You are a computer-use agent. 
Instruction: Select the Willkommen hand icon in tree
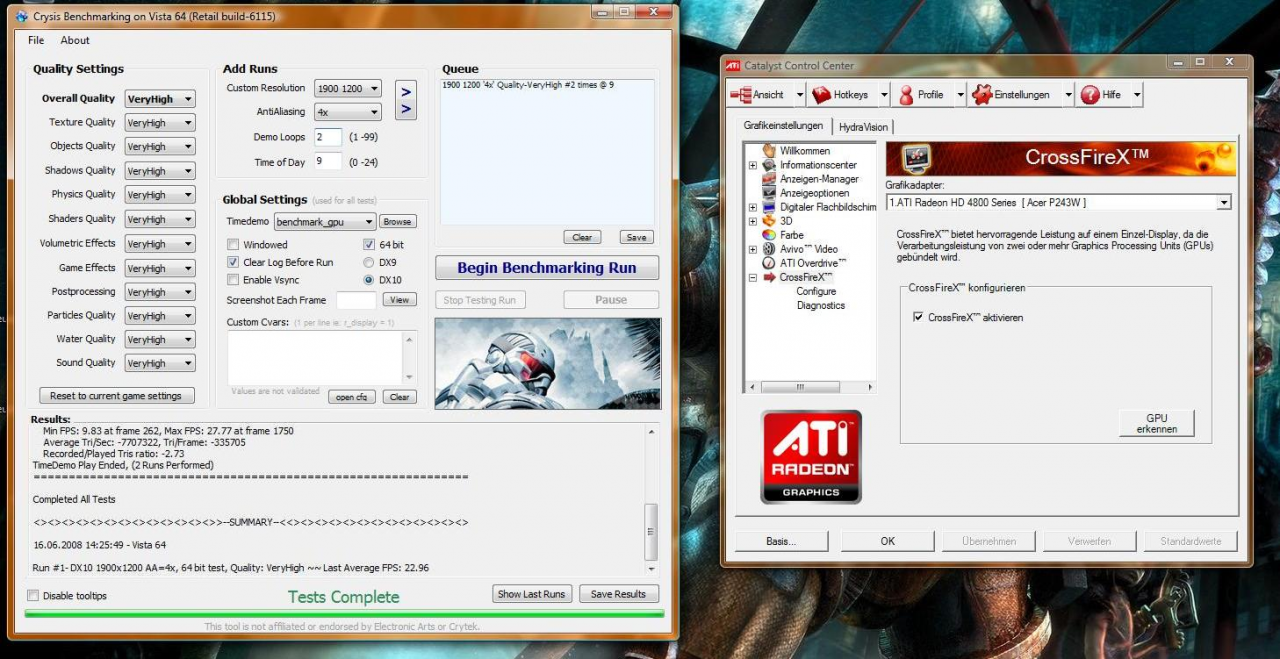coord(769,151)
